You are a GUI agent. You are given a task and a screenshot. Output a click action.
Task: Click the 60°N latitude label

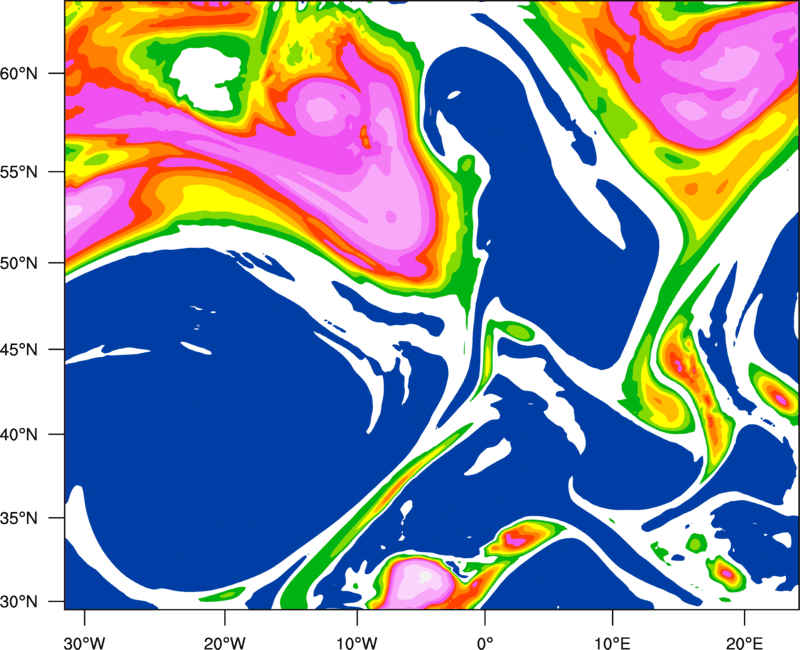tap(19, 74)
